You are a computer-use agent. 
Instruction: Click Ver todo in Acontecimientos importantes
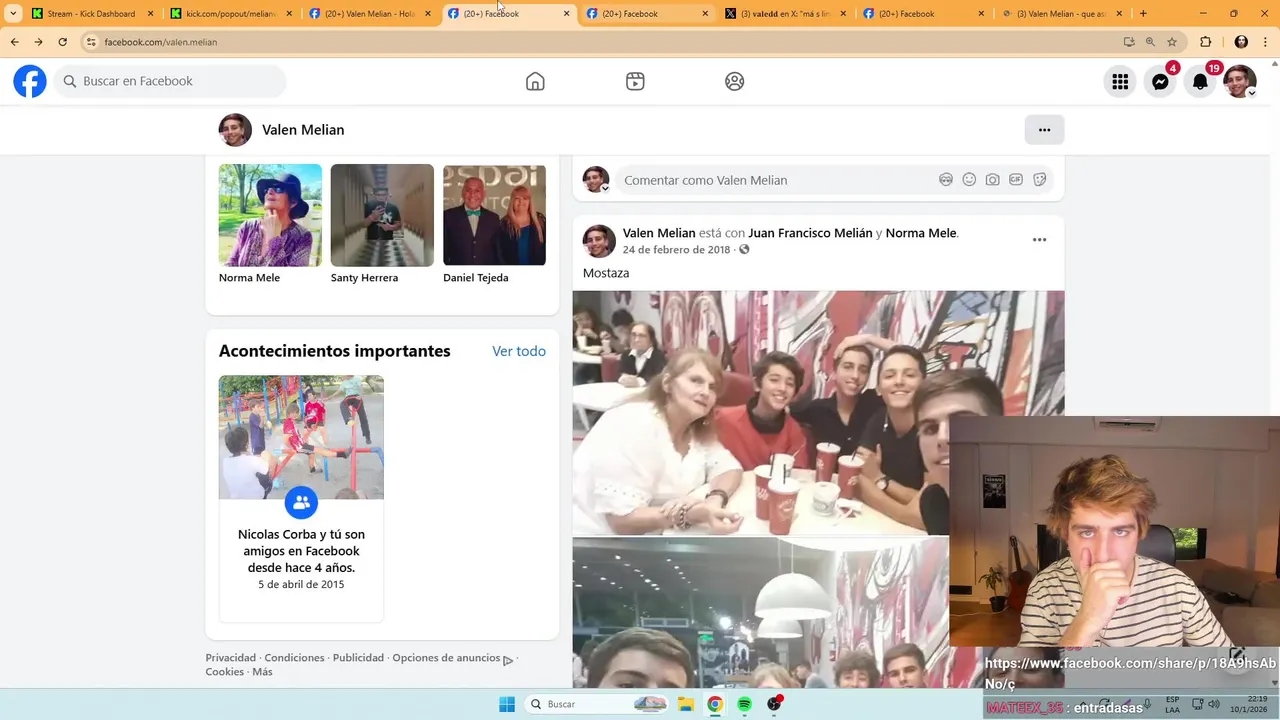coord(519,351)
